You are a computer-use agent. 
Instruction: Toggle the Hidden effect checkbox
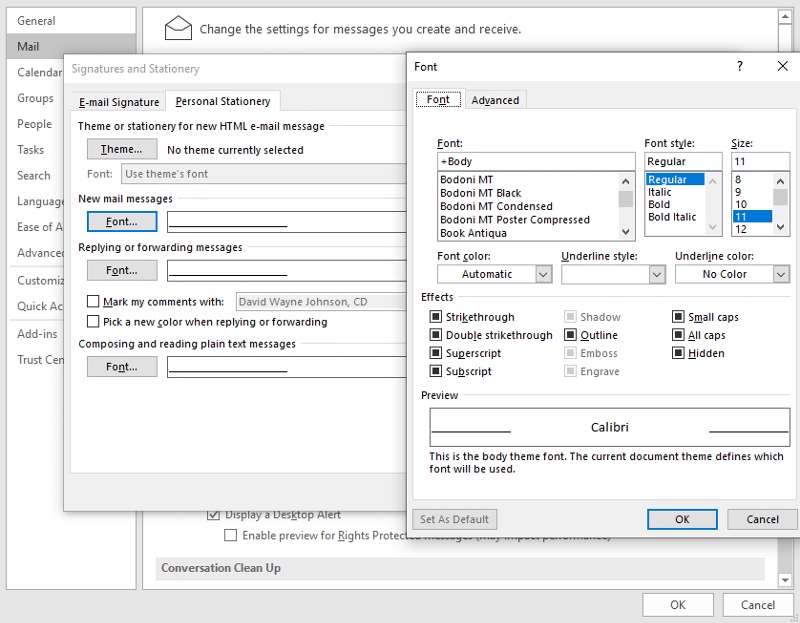678,353
